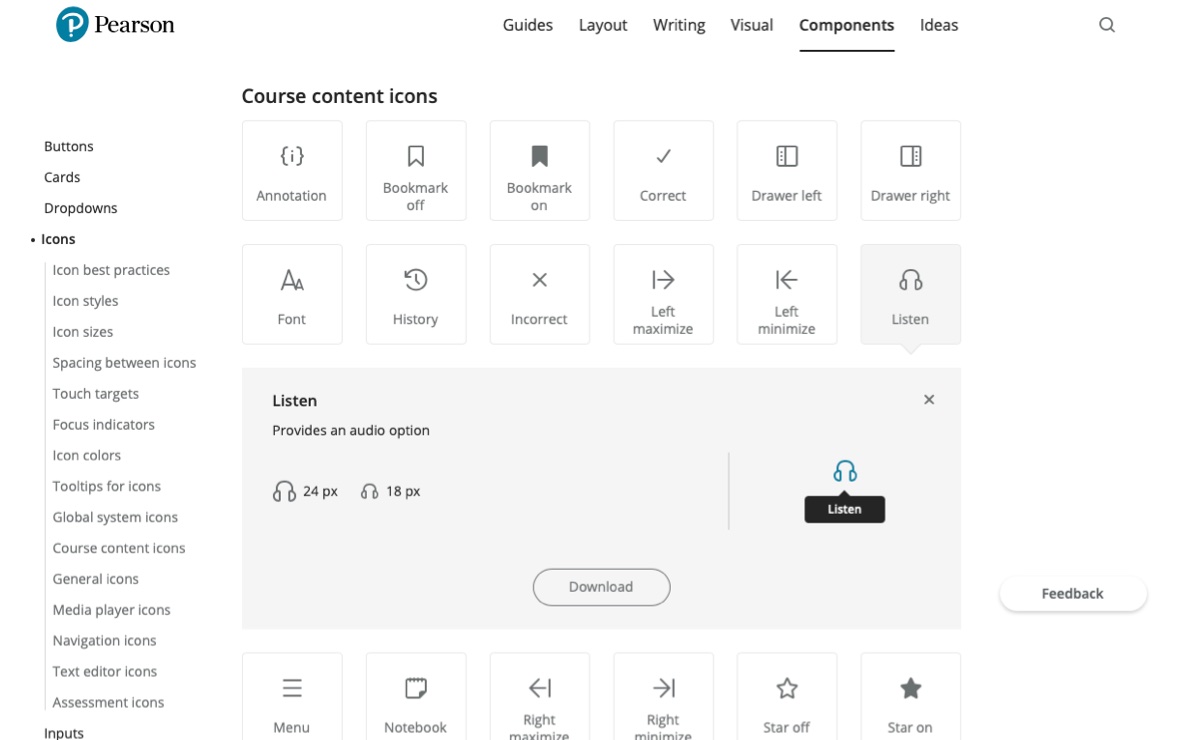Select the Bookmark on icon card
The width and height of the screenshot is (1200, 740).
point(540,171)
